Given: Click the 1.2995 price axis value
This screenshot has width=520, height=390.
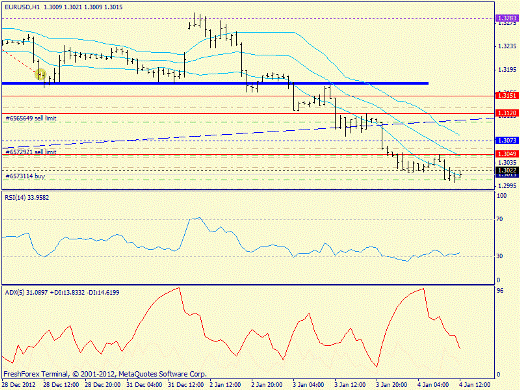Looking at the screenshot, I should tap(507, 186).
